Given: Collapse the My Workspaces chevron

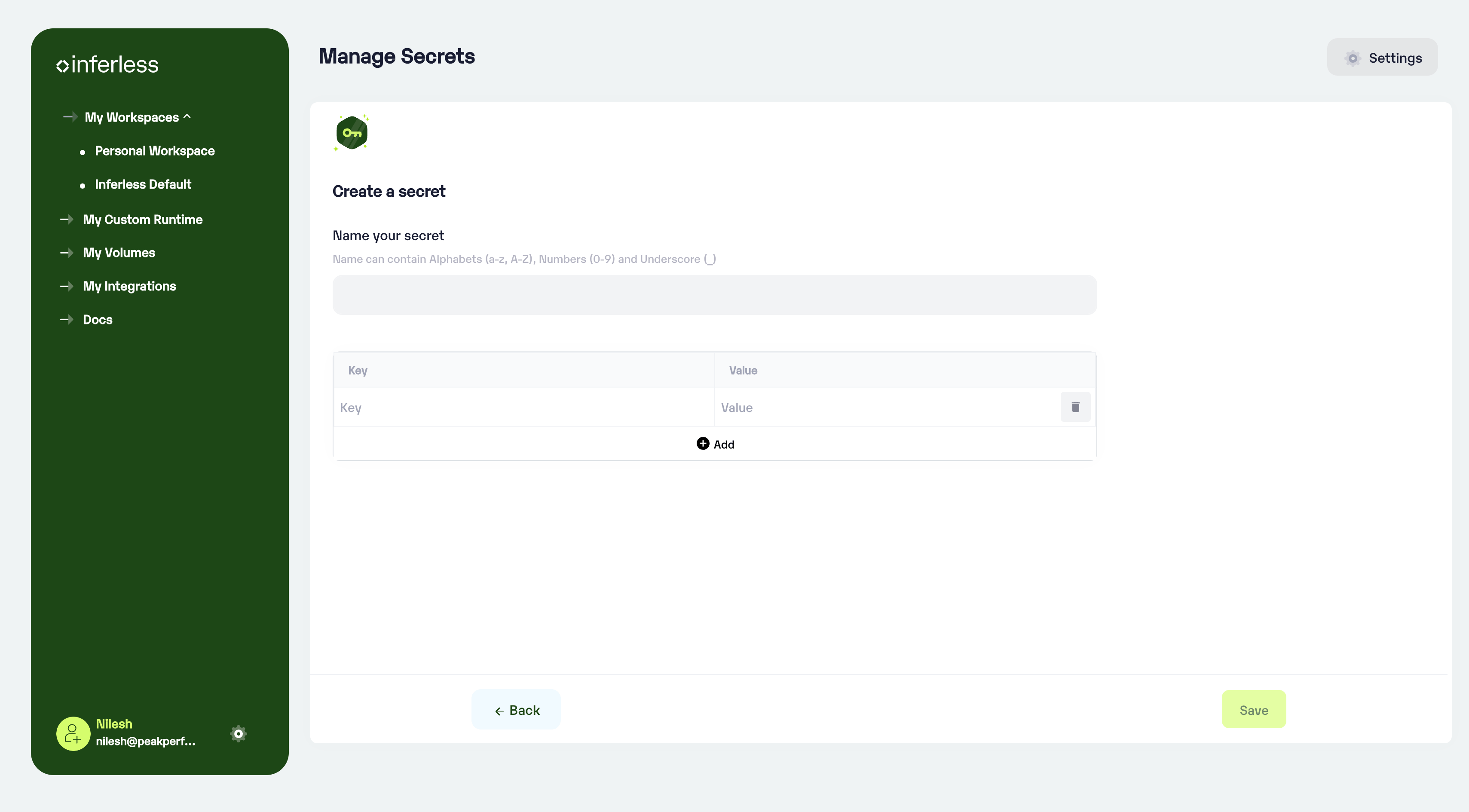Looking at the screenshot, I should coord(187,117).
